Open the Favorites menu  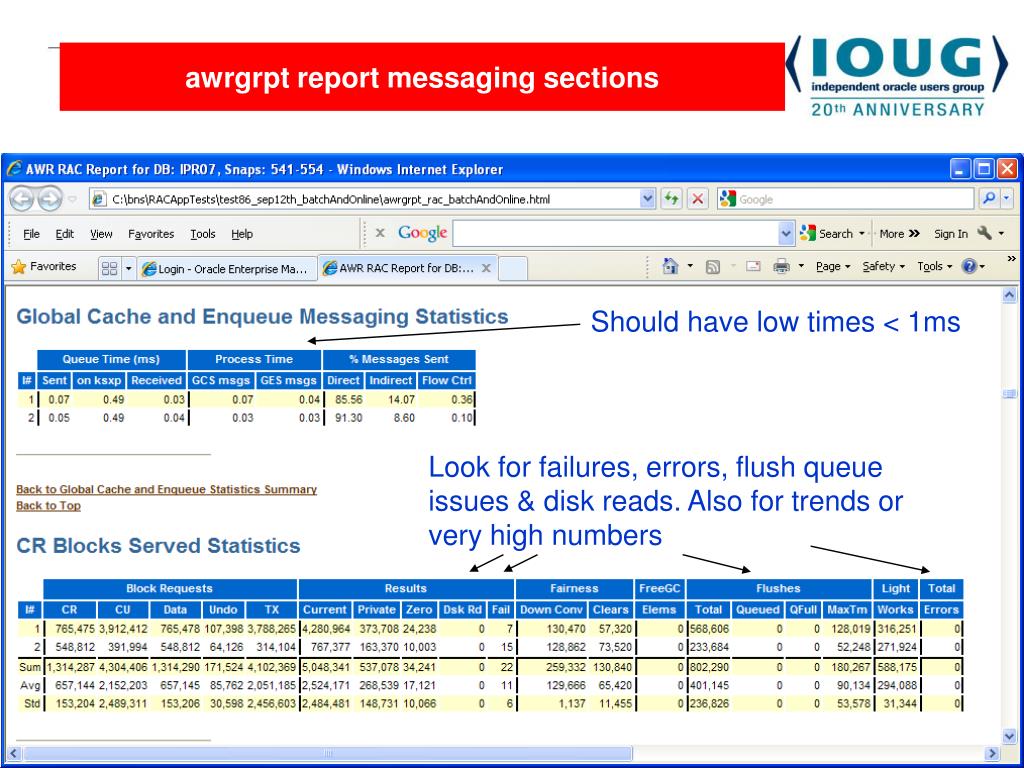coord(151,234)
